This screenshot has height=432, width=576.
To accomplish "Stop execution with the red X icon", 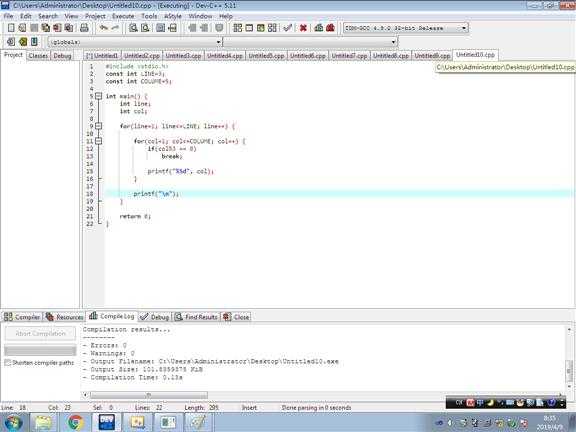I will tap(303, 28).
